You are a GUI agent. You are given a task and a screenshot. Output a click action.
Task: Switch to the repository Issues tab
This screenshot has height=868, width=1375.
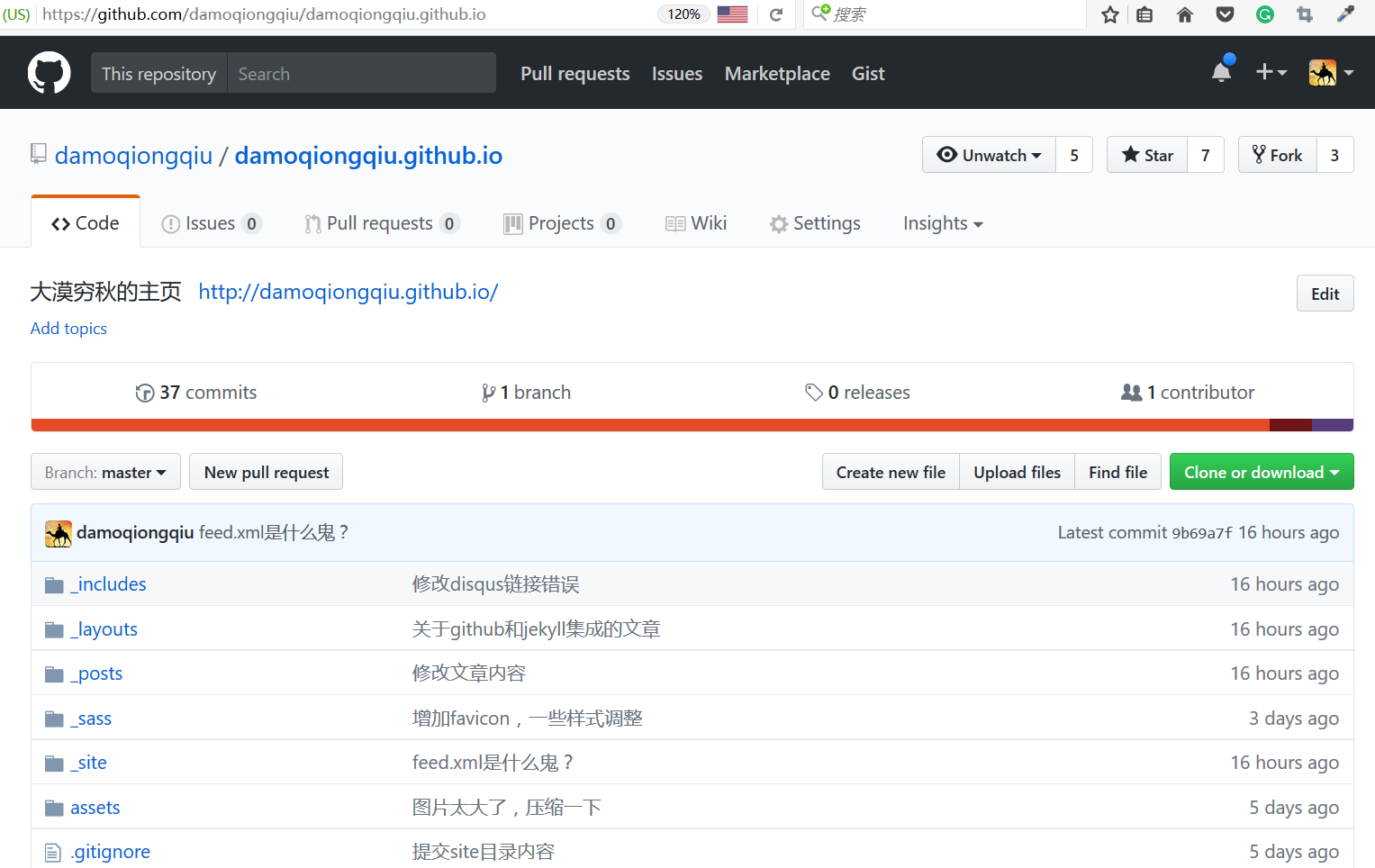pyautogui.click(x=211, y=223)
